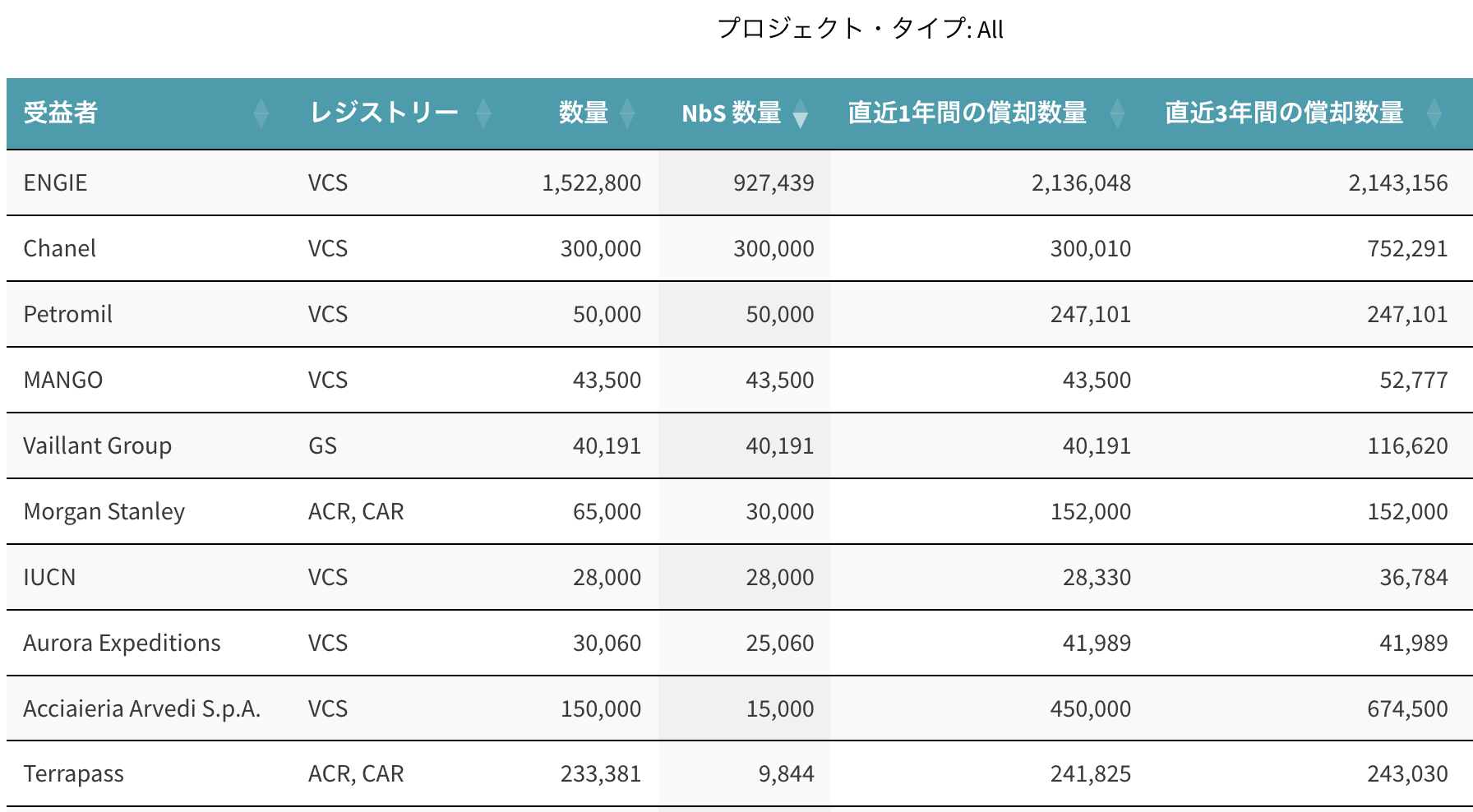Select the レジストリー column header text

(x=383, y=113)
